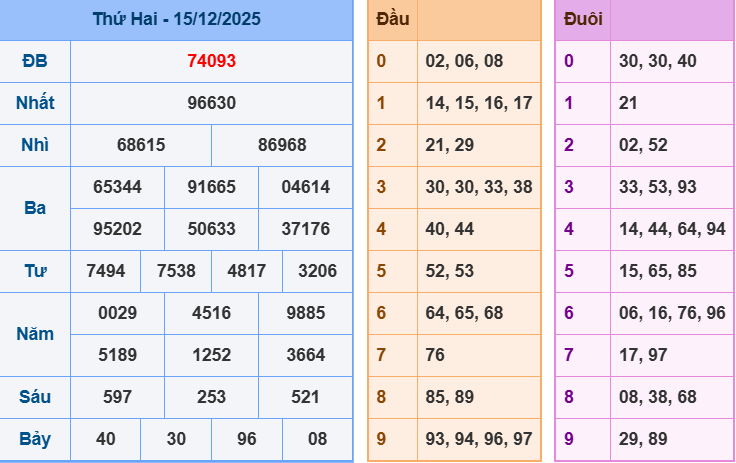Click the ĐB row label
The image size is (736, 463).
coord(35,61)
